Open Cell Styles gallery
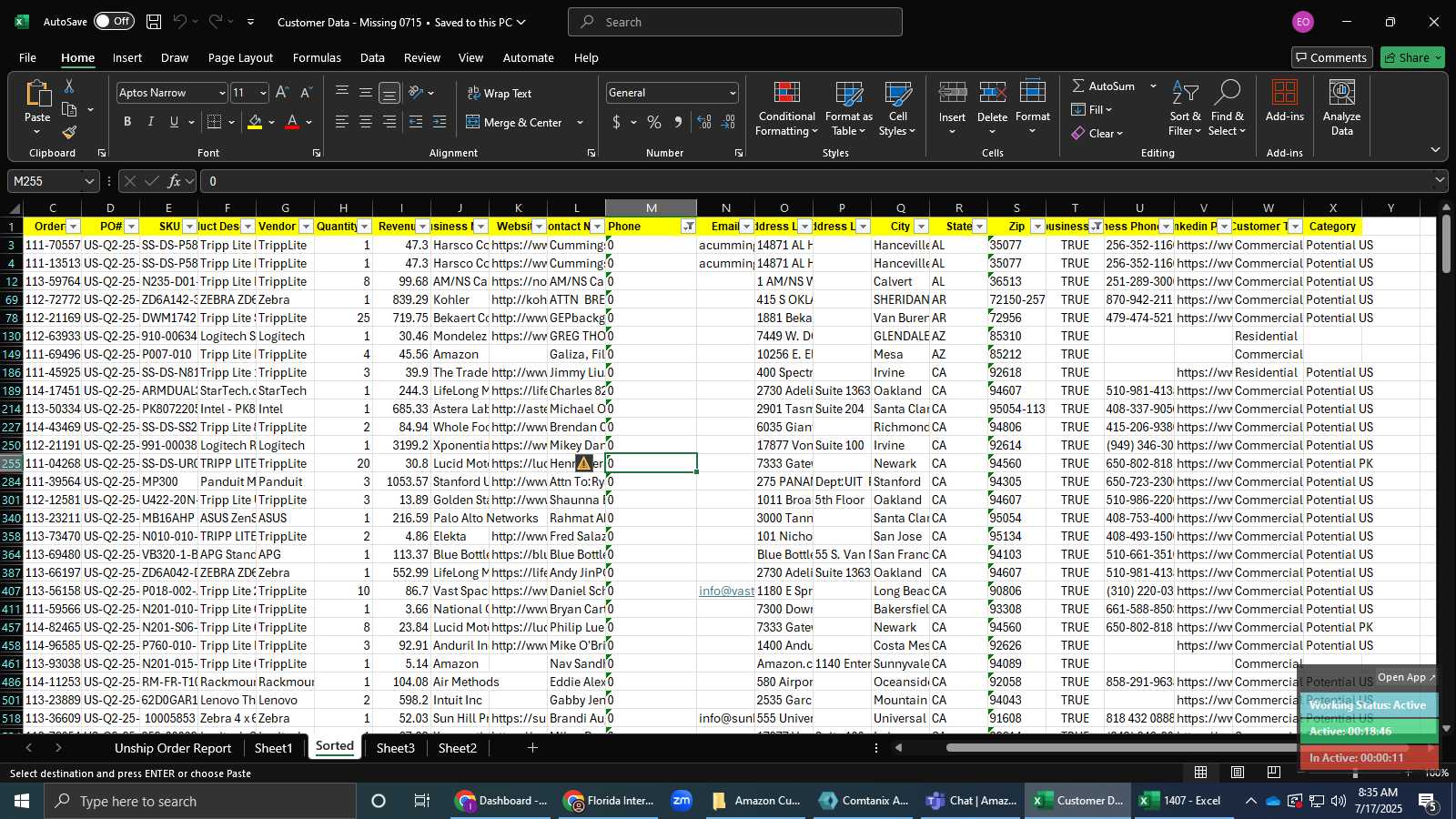This screenshot has width=1456, height=819. tap(897, 108)
